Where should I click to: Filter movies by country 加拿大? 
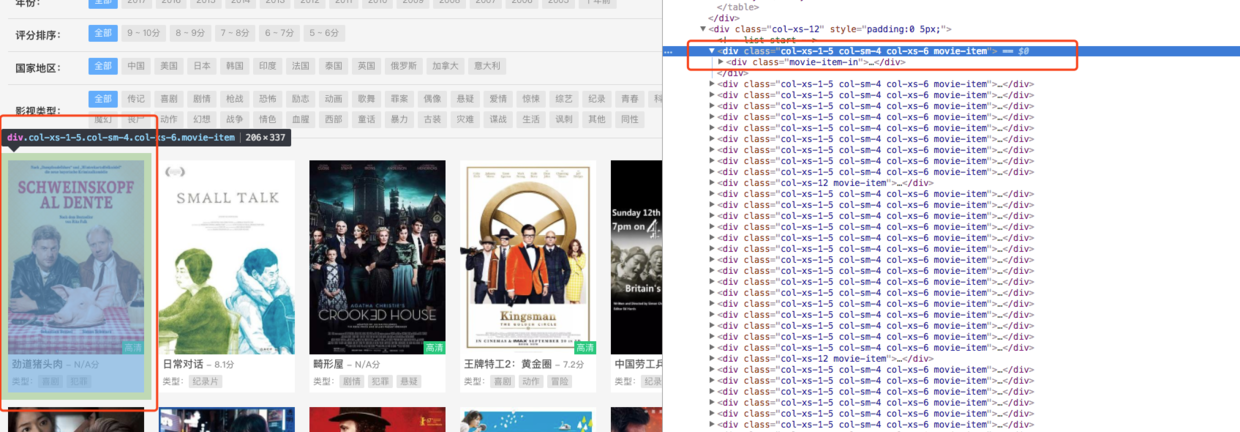click(x=445, y=66)
